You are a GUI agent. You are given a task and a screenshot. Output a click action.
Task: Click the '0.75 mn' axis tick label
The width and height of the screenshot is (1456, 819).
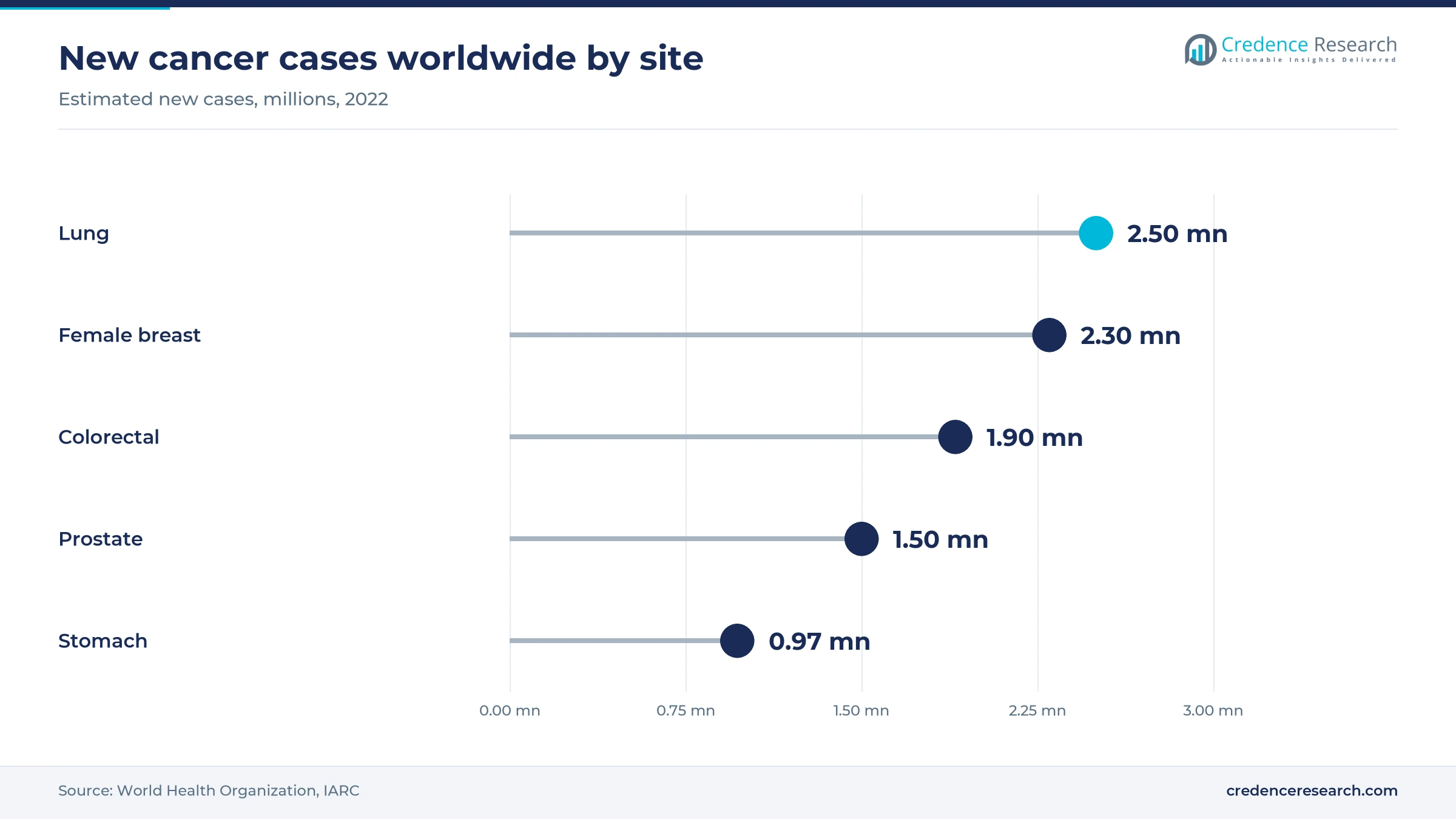686,710
